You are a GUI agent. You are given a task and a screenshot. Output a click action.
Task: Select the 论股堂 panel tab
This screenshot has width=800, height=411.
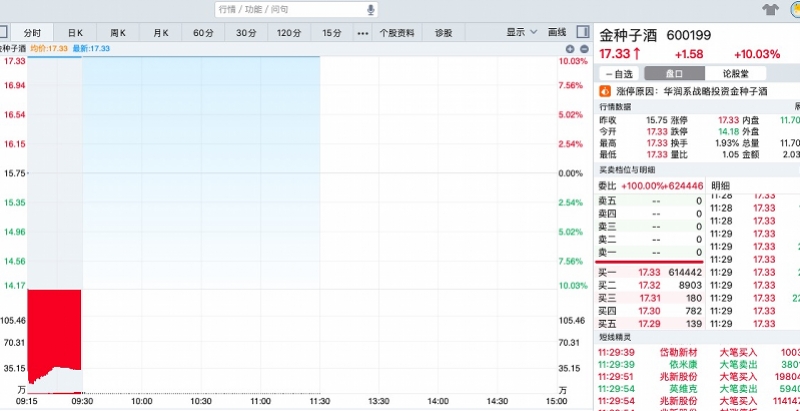(736, 73)
